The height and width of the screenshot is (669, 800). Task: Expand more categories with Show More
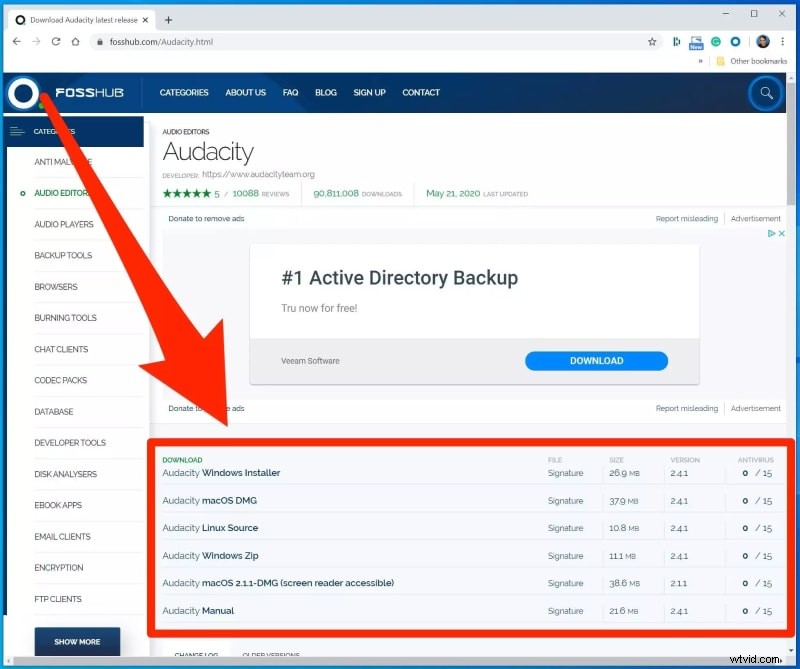coord(77,641)
